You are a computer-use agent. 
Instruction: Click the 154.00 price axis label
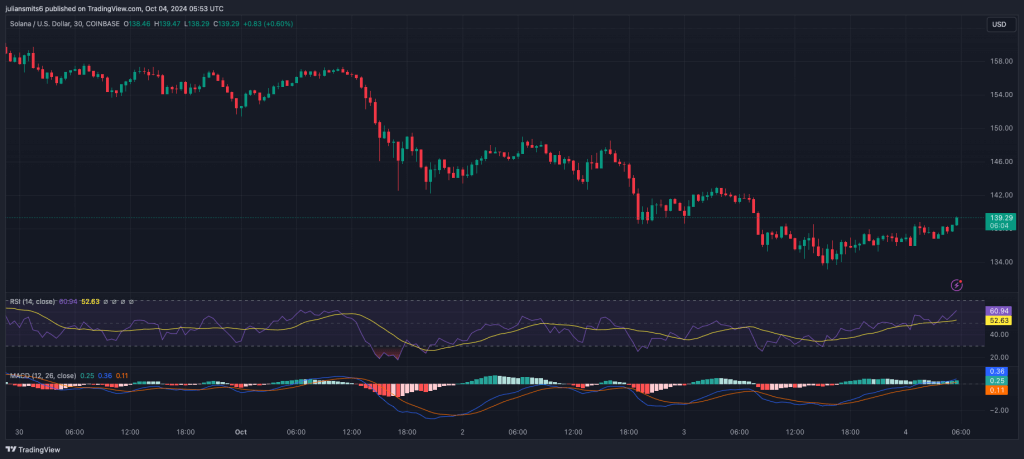coord(1001,95)
